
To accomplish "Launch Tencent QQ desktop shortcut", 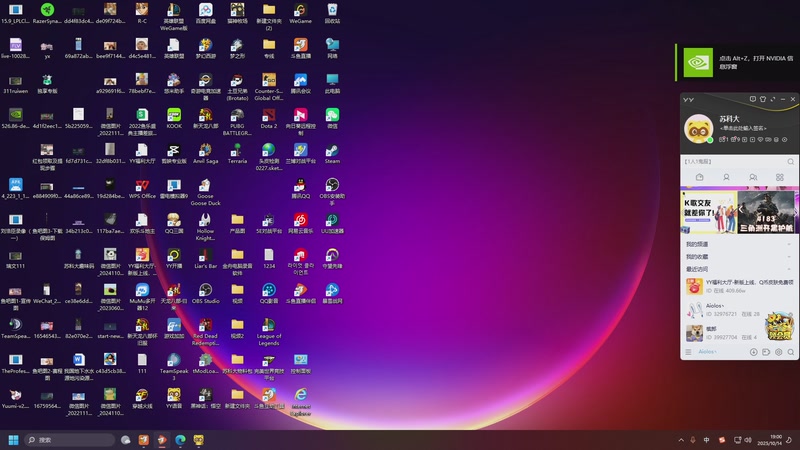I will click(301, 188).
